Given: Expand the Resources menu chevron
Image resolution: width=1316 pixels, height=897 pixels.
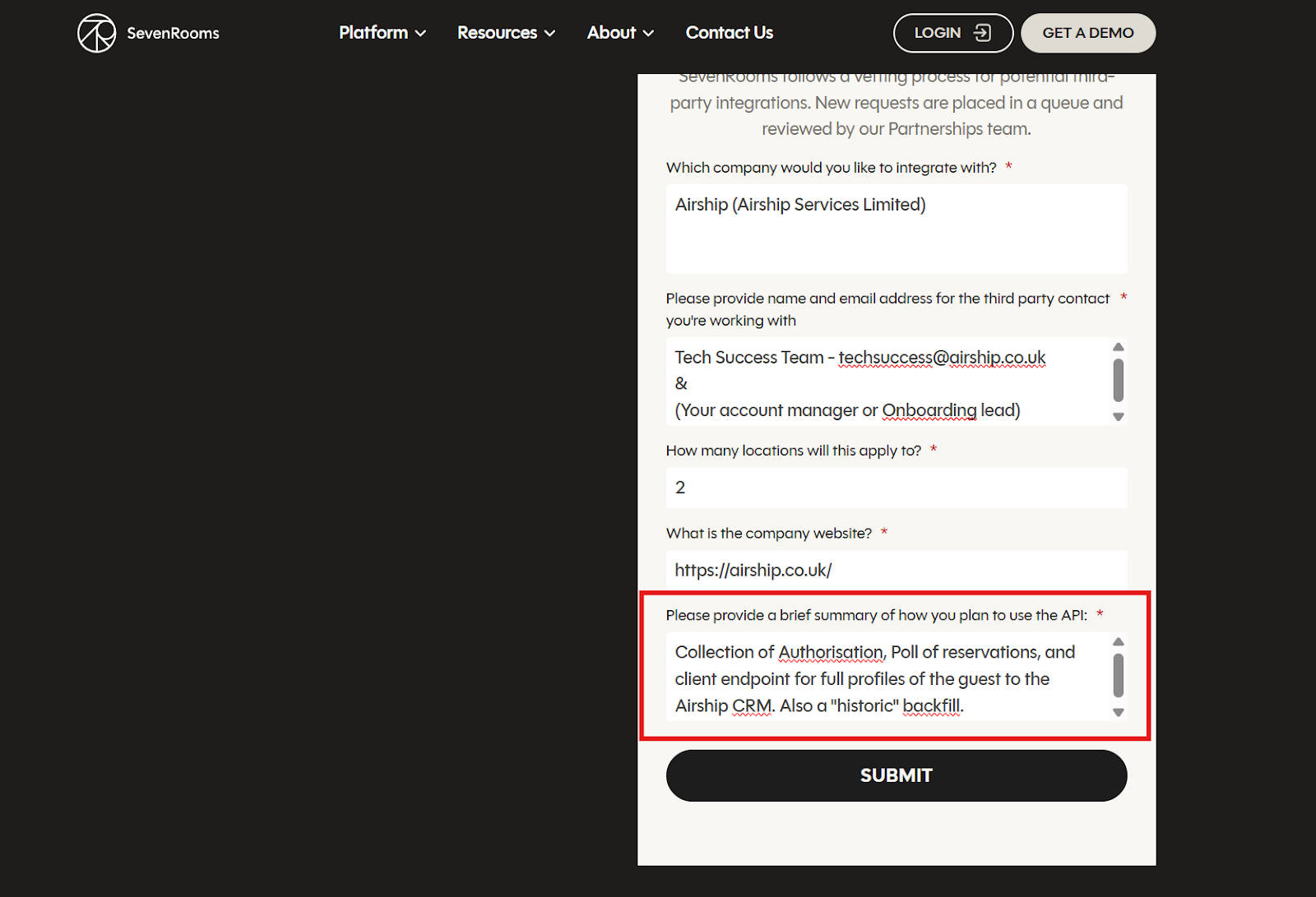Looking at the screenshot, I should 550,34.
